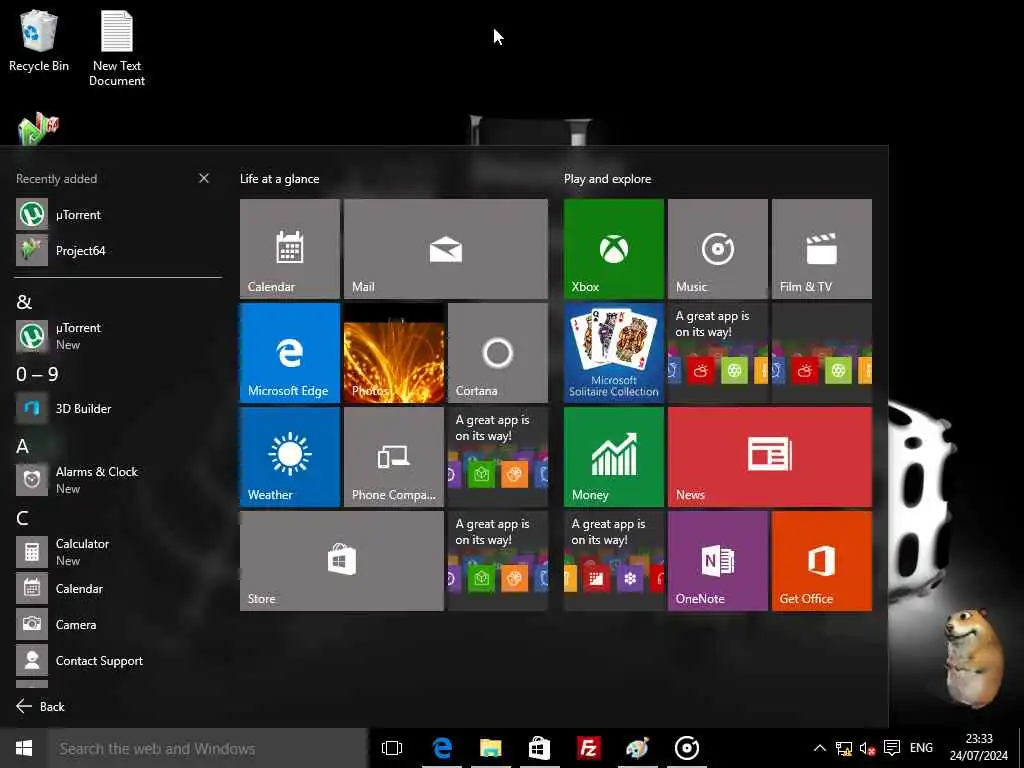Open the paint palette app on taskbar
This screenshot has height=768, width=1024.
[x=637, y=748]
